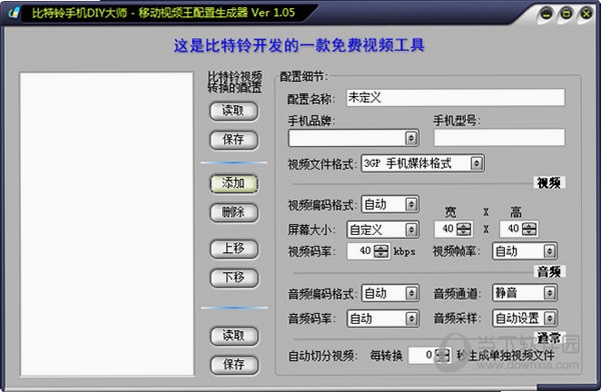Image resolution: width=601 pixels, height=392 pixels.
Task: Minimize the window with title bar button
Action: (x=546, y=14)
